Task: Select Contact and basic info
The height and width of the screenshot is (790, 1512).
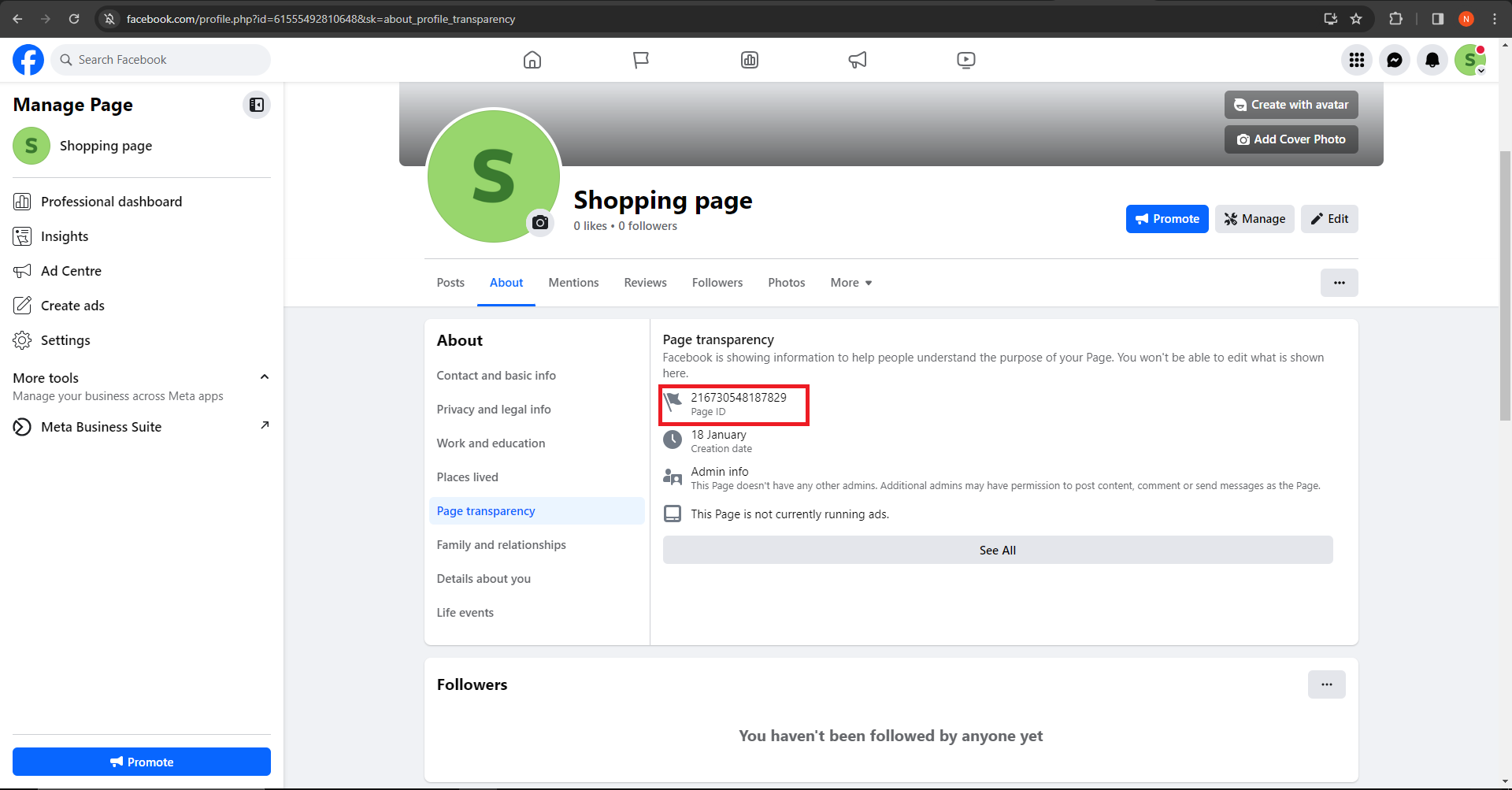Action: [537, 376]
